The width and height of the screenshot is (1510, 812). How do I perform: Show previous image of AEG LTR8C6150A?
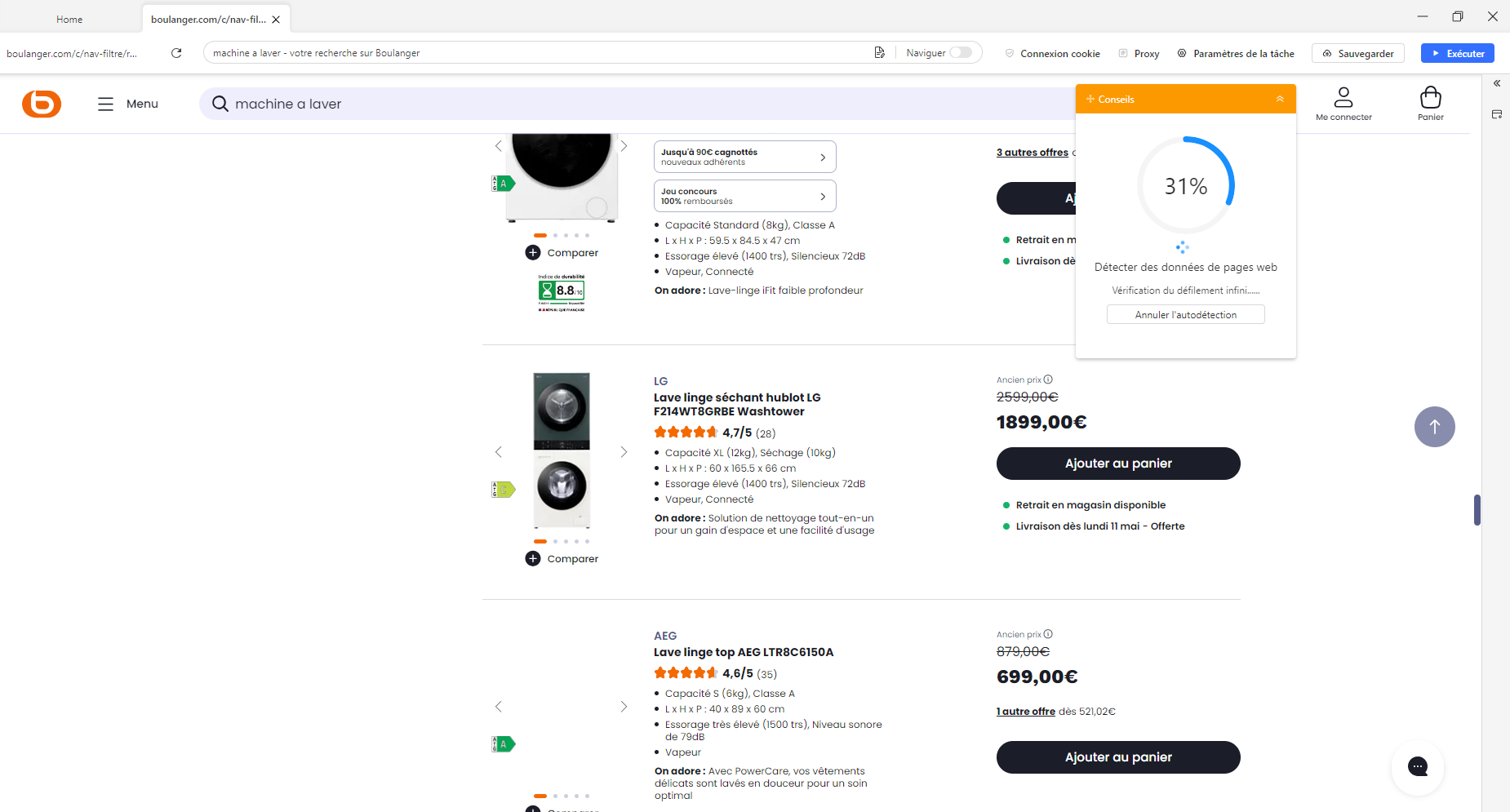(499, 707)
